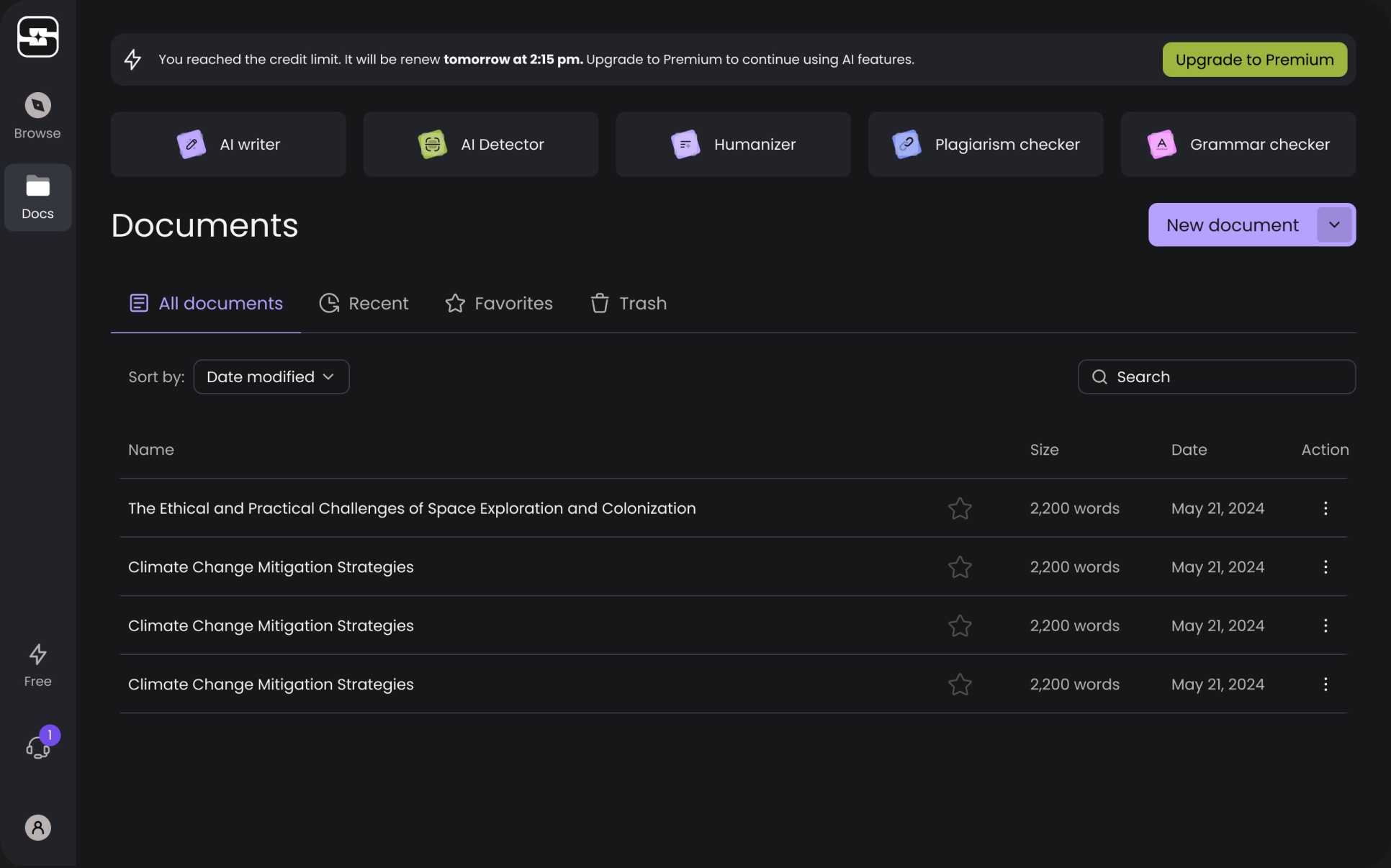Star the first Climate Change Mitigation document
This screenshot has width=1391, height=868.
point(960,567)
